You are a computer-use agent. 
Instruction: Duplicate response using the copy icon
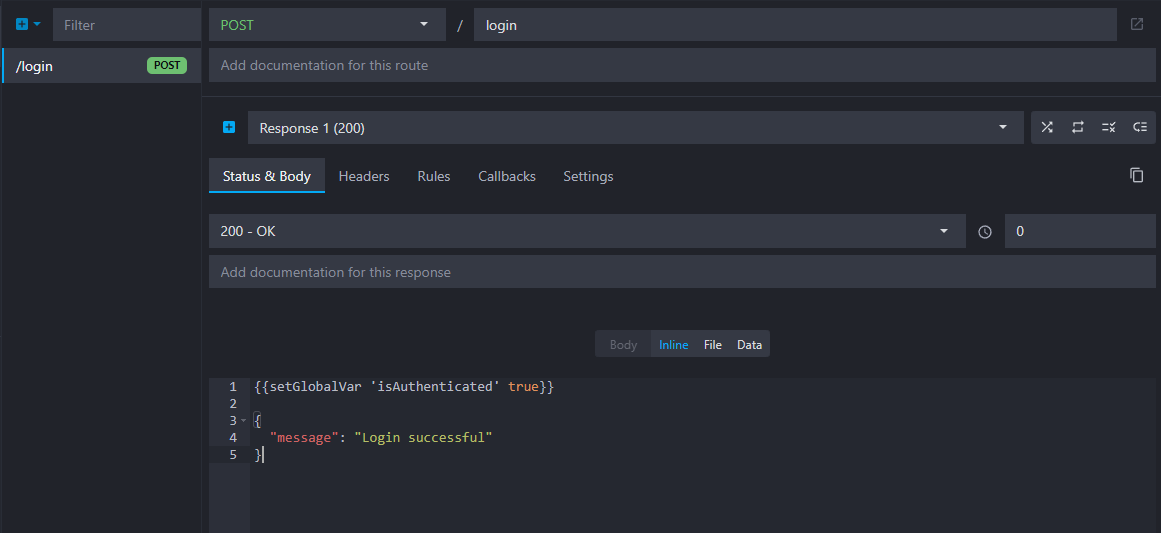click(x=1137, y=175)
